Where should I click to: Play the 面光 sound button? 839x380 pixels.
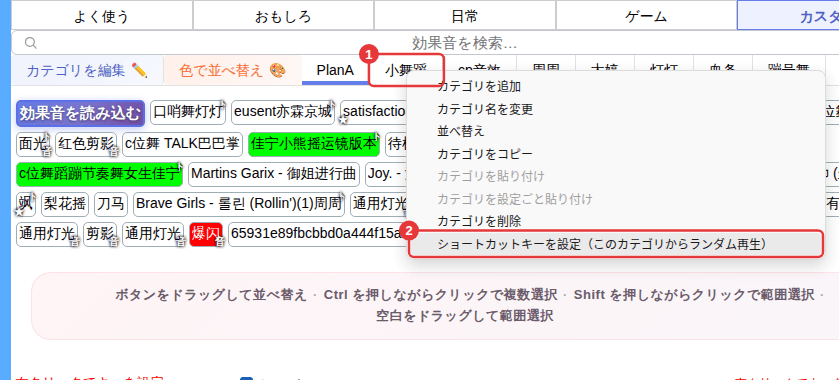point(33,145)
